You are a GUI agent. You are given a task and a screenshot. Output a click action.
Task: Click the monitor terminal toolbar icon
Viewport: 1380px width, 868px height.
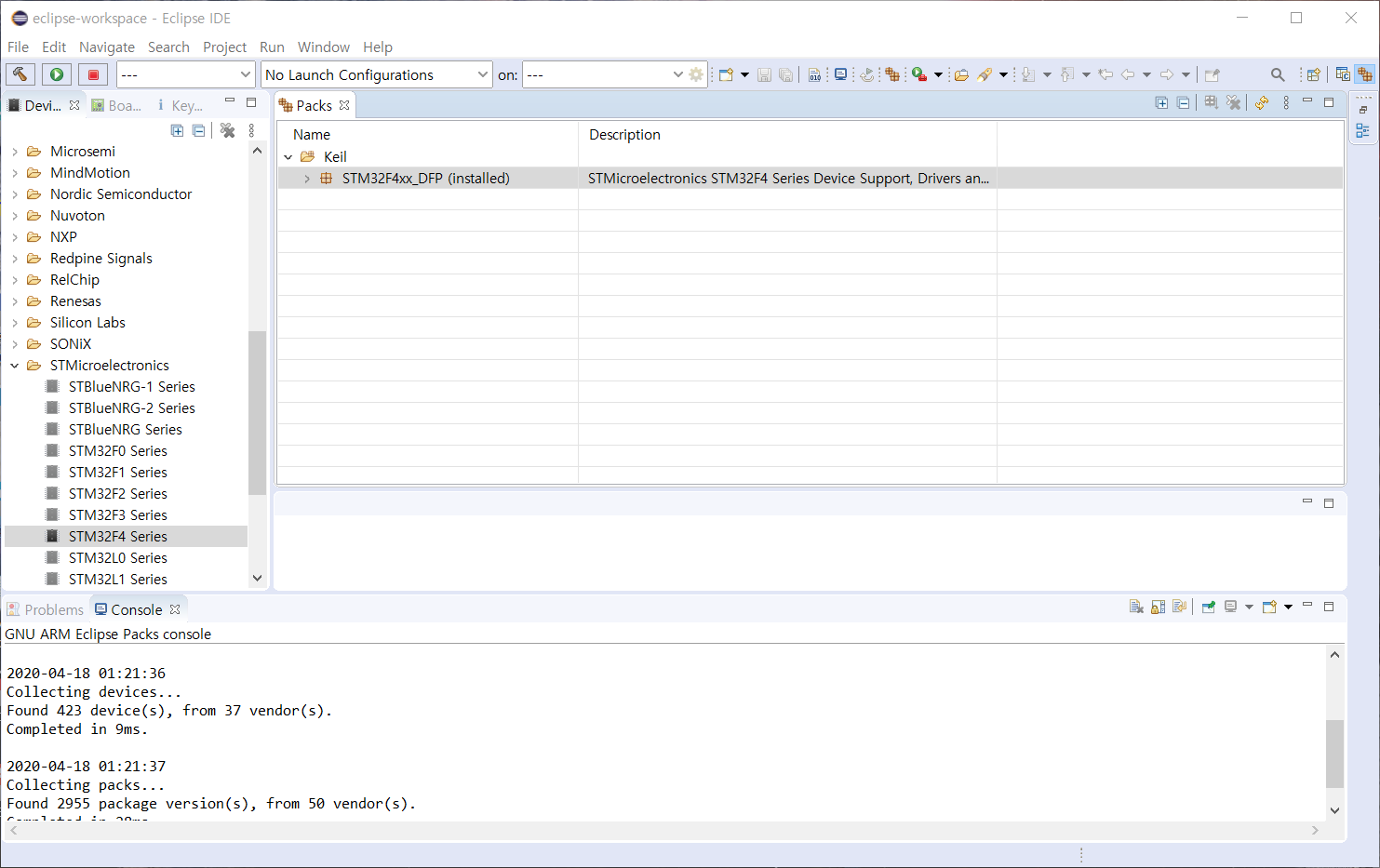point(840,74)
